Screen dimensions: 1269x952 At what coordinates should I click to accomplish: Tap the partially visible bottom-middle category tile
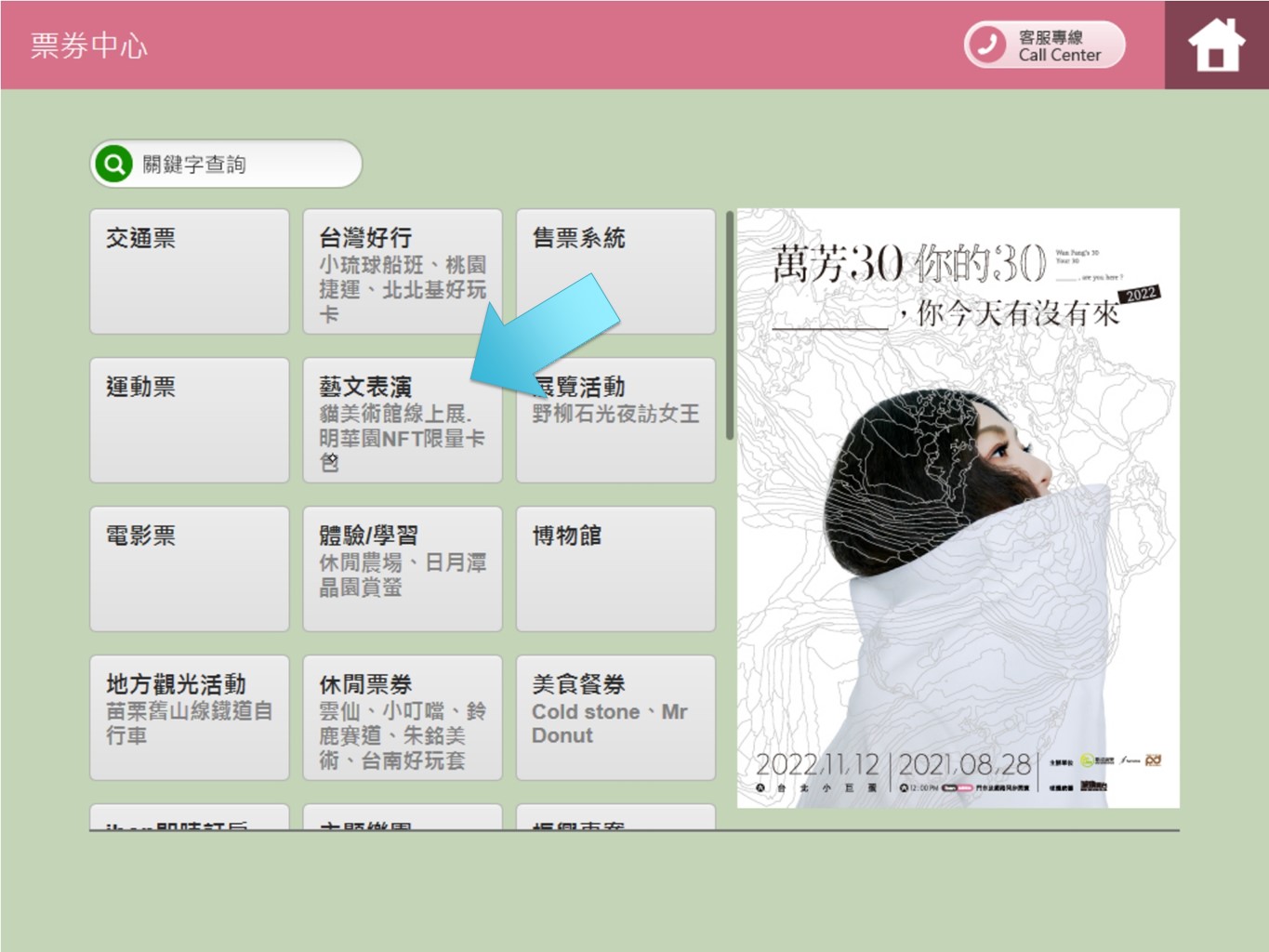tap(402, 818)
